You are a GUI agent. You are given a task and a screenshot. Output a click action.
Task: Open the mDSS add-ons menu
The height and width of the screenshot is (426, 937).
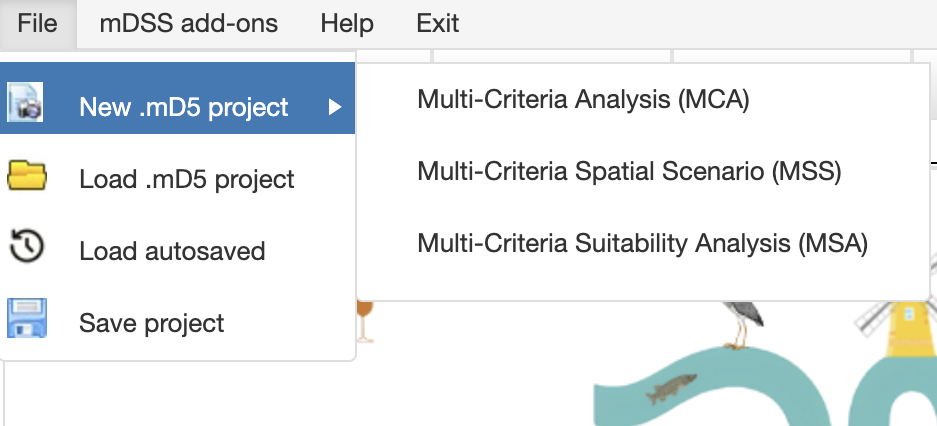point(189,24)
